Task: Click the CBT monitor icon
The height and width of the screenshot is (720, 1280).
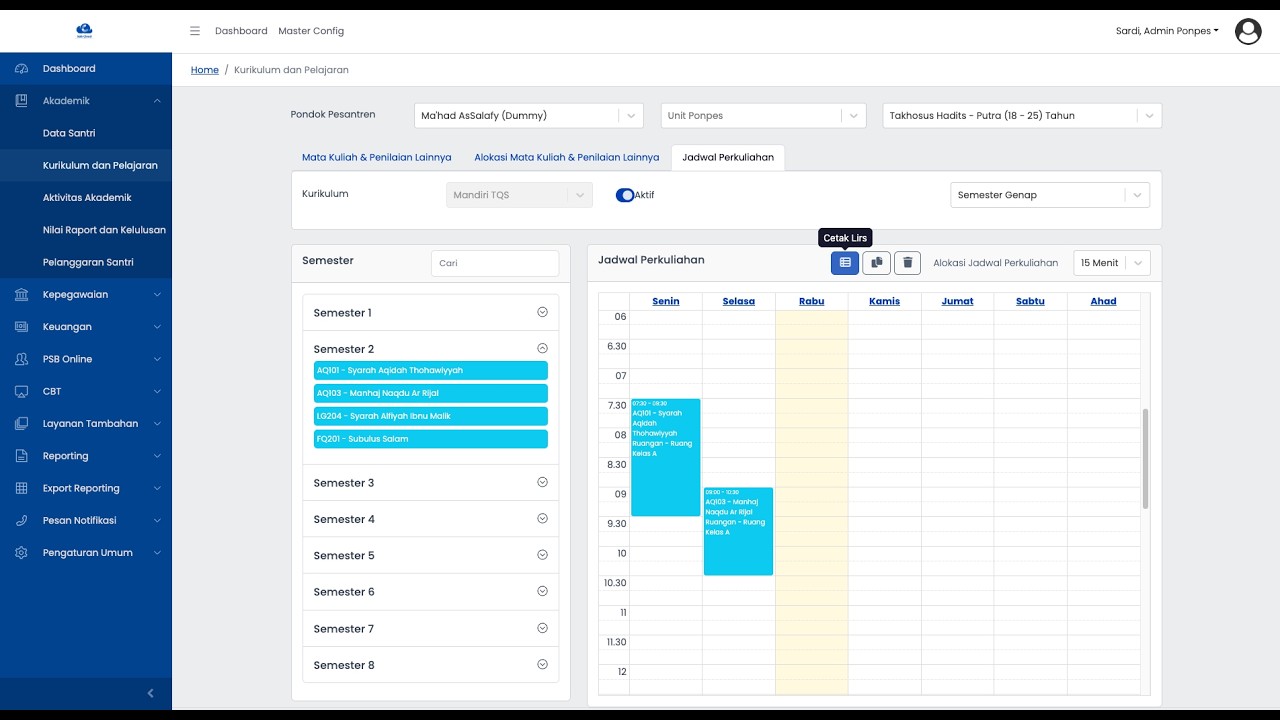Action: (x=22, y=392)
